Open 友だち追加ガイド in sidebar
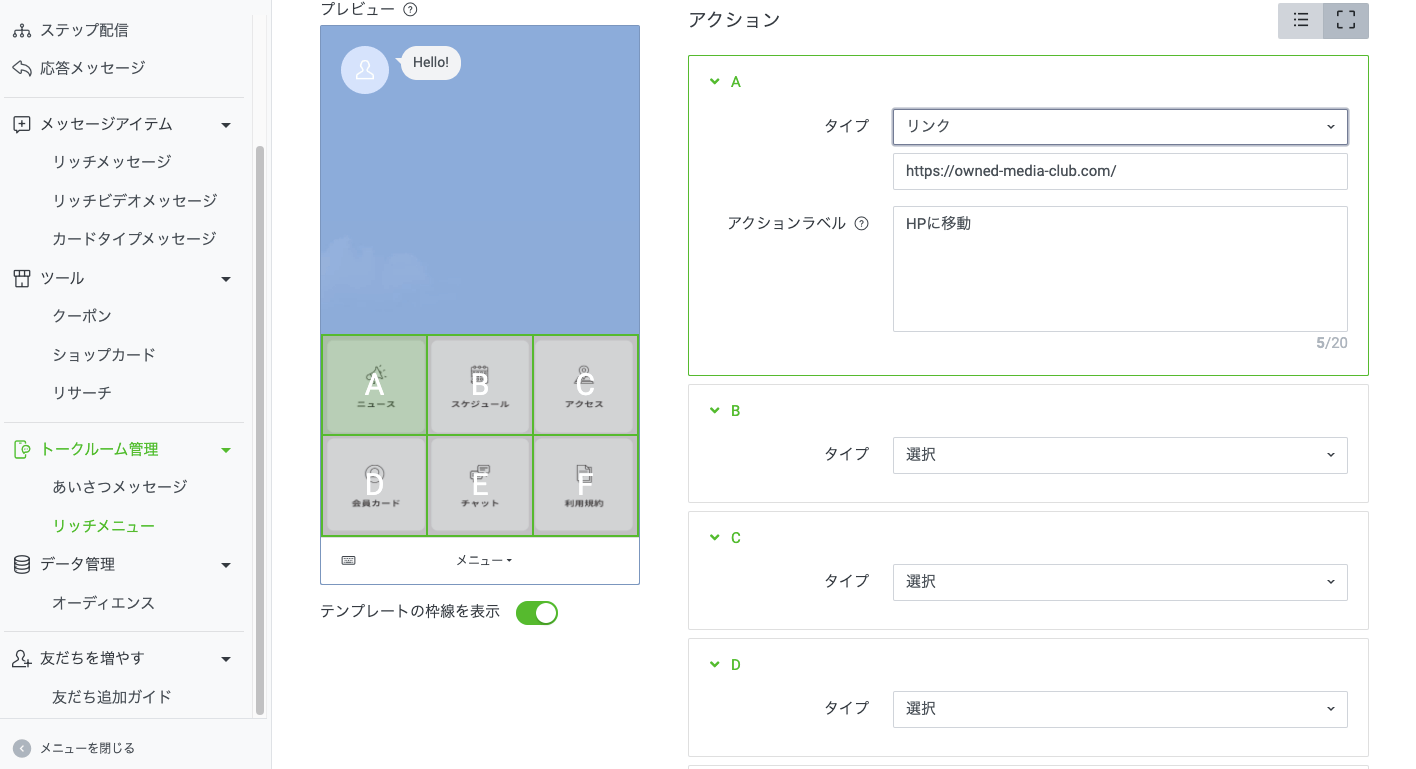 coord(112,697)
